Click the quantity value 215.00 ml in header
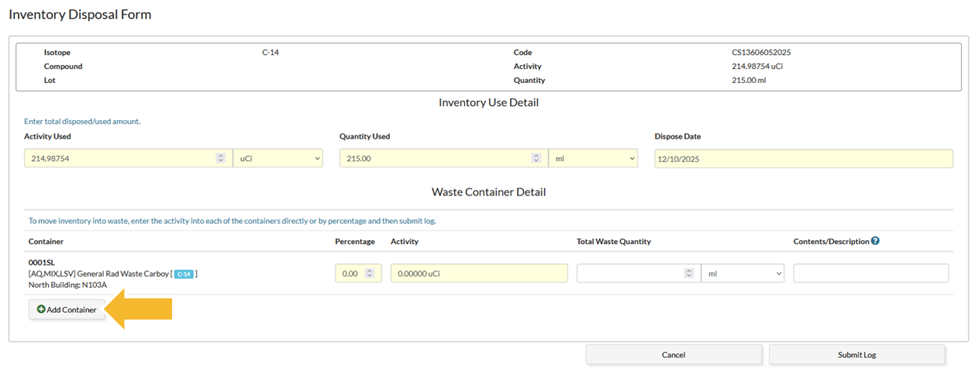Viewport: 975px width, 369px height. coord(749,80)
